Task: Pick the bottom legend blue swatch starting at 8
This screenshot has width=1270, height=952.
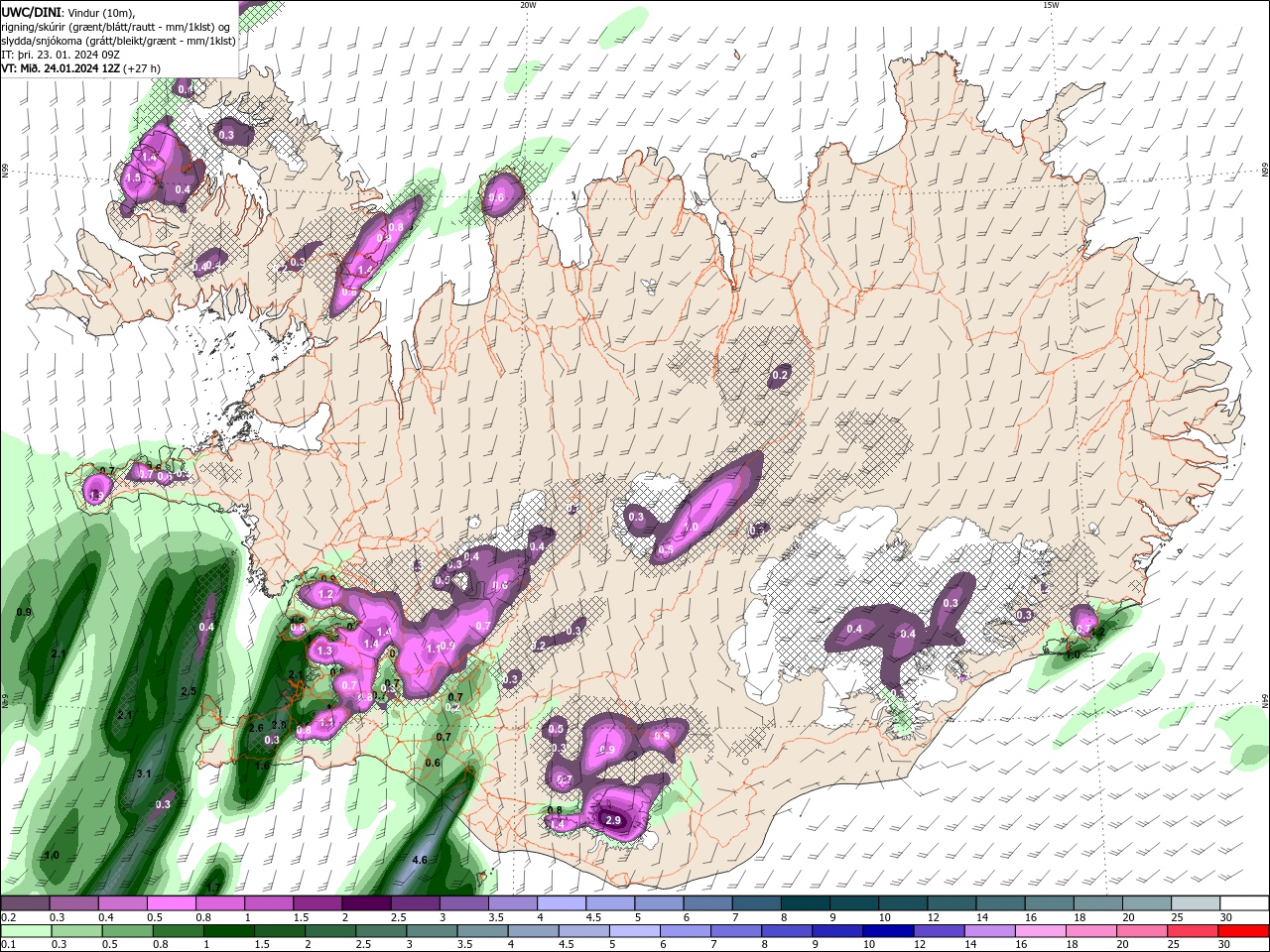Action: pyautogui.click(x=788, y=930)
